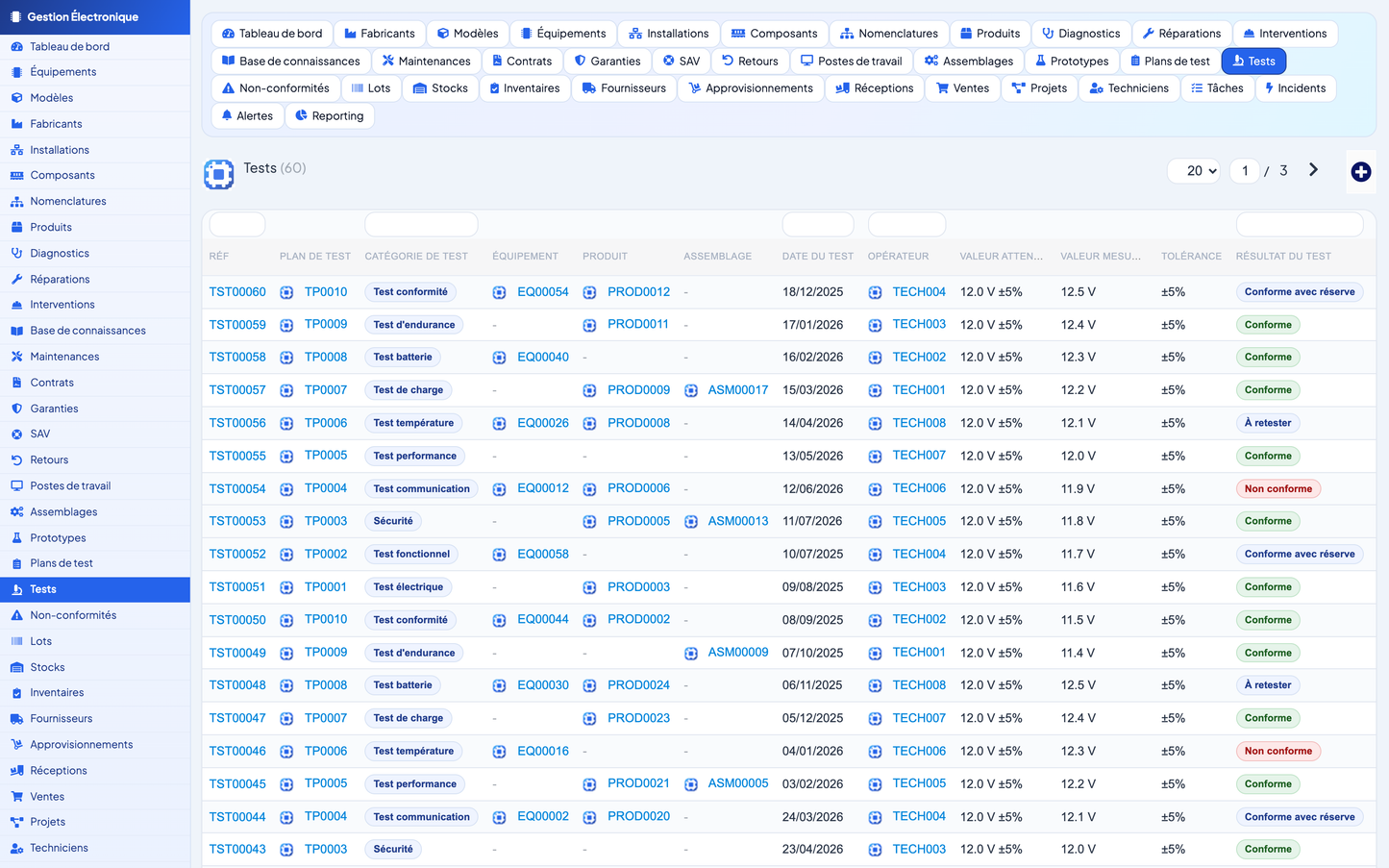Open the page size 20 dropdown
The height and width of the screenshot is (868, 1389).
[x=1194, y=170]
